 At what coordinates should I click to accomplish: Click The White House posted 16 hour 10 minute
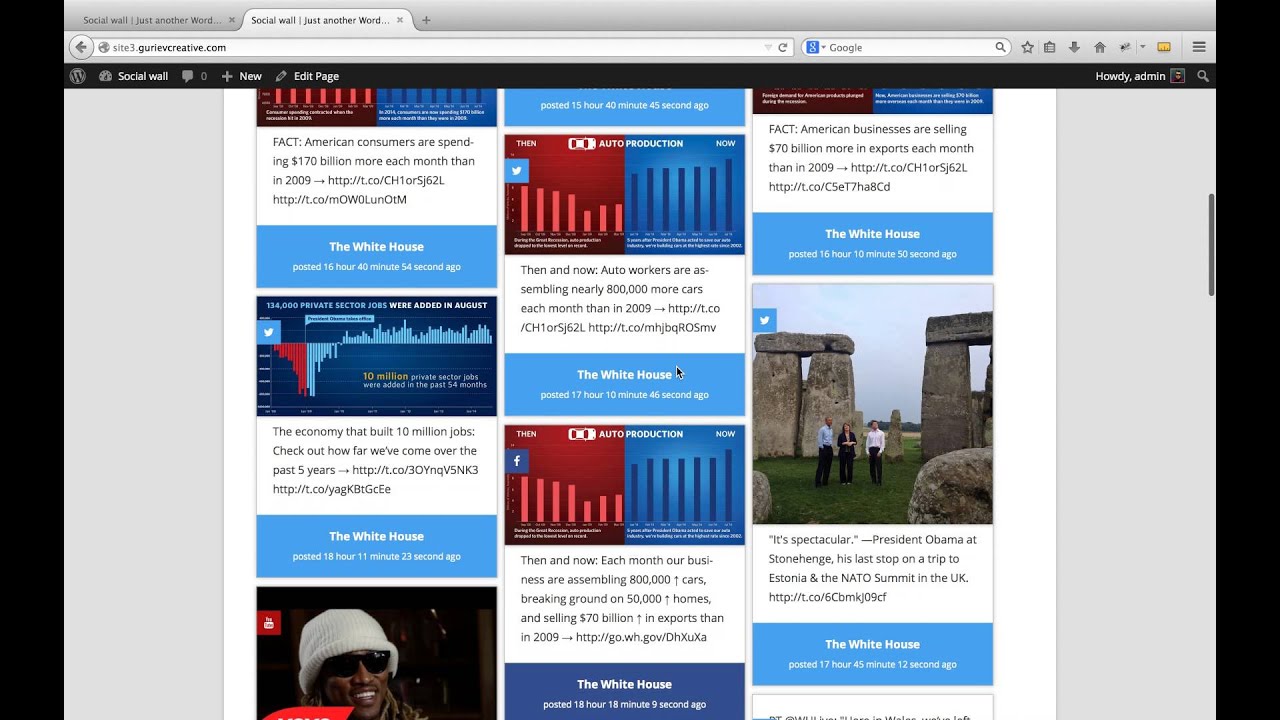pyautogui.click(x=872, y=243)
